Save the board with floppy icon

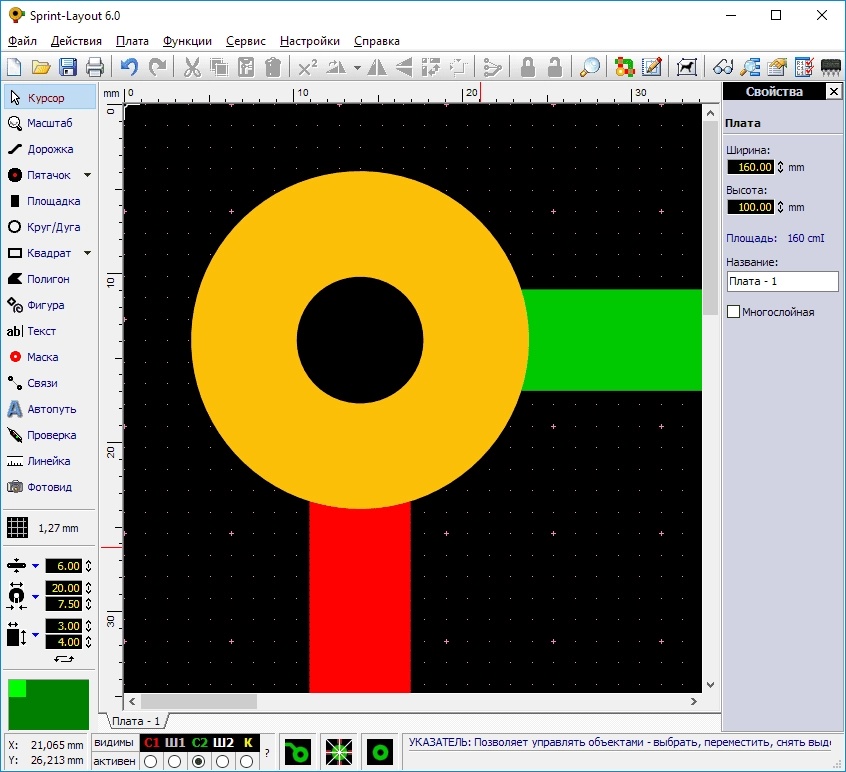[68, 67]
